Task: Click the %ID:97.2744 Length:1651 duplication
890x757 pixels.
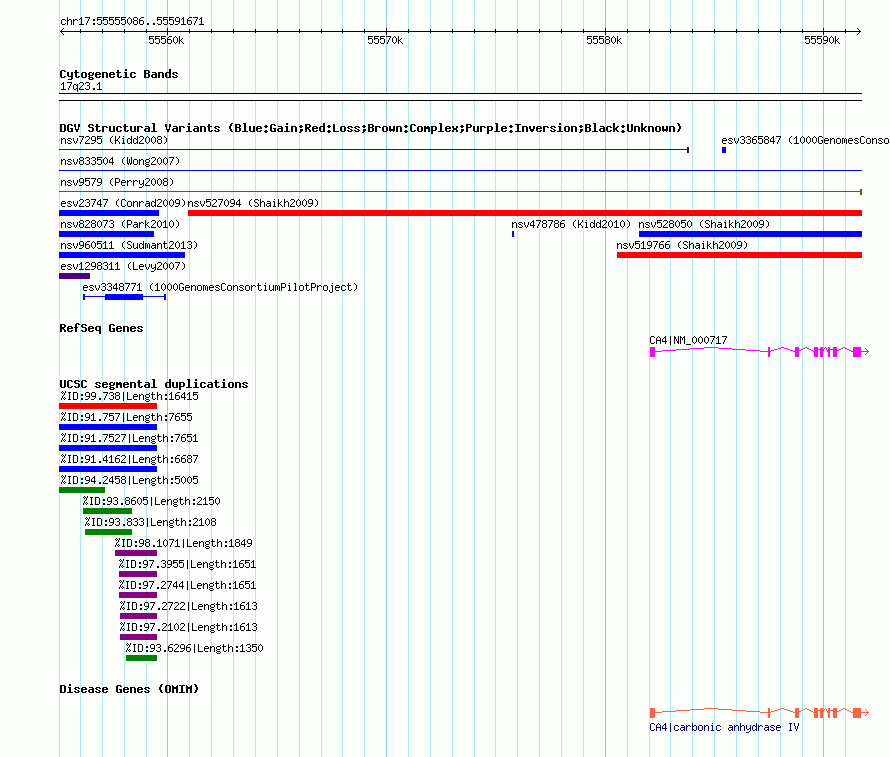Action: tap(138, 595)
